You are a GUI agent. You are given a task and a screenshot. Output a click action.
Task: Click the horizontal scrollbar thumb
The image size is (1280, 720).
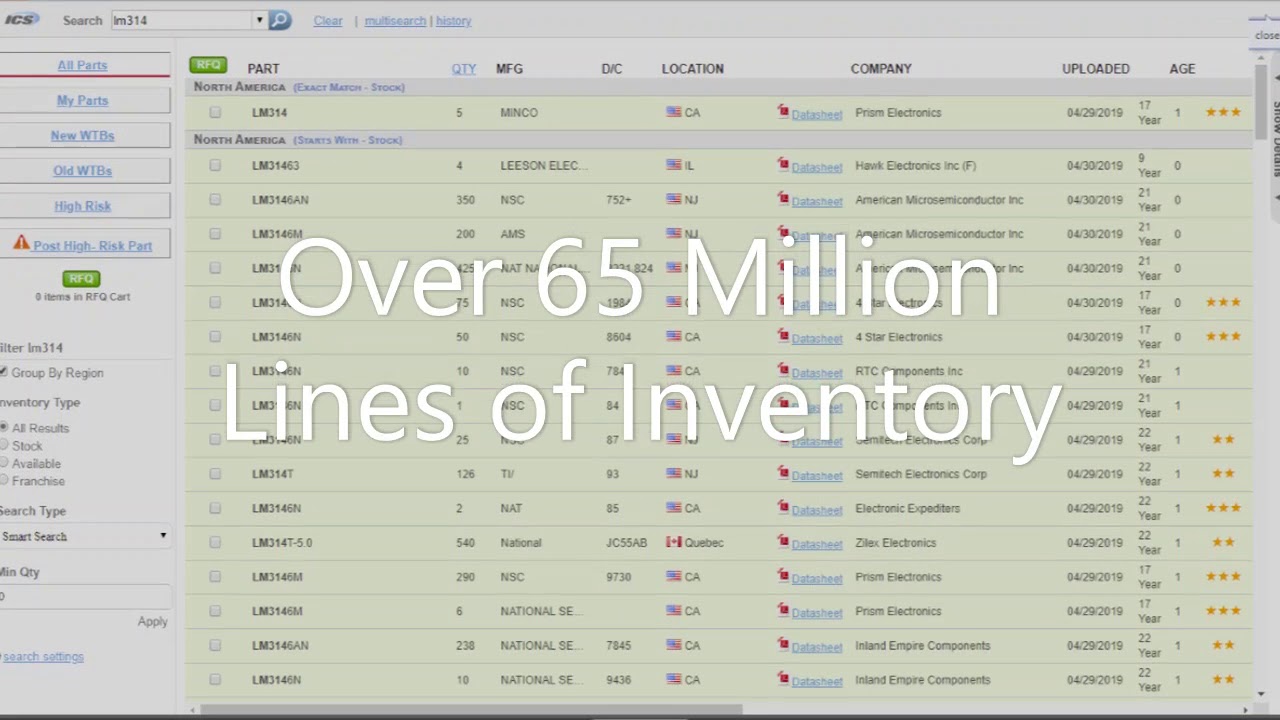[470, 710]
